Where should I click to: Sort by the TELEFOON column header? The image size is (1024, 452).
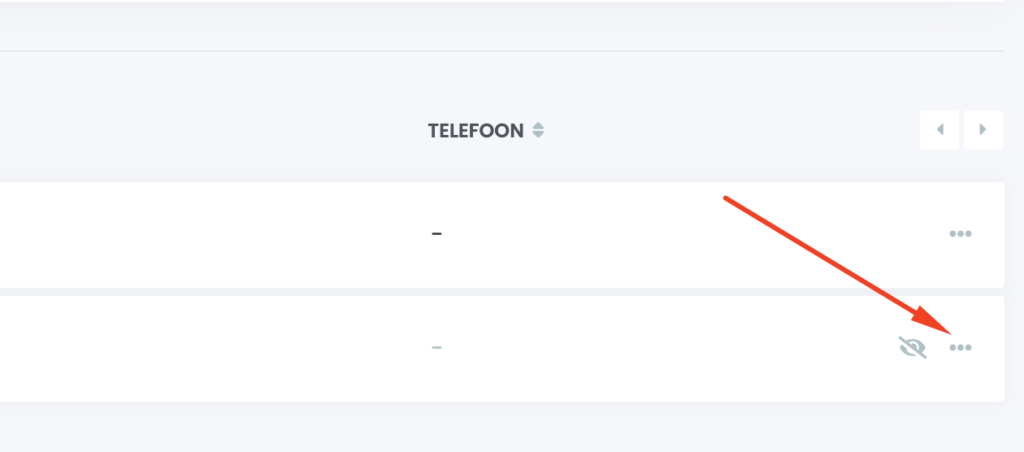[x=476, y=131]
